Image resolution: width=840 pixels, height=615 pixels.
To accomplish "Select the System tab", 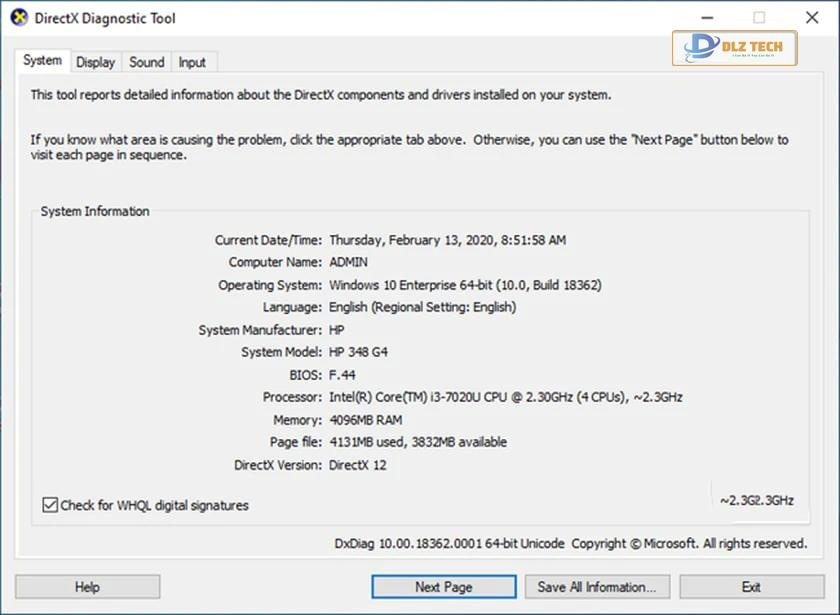I will pos(43,61).
